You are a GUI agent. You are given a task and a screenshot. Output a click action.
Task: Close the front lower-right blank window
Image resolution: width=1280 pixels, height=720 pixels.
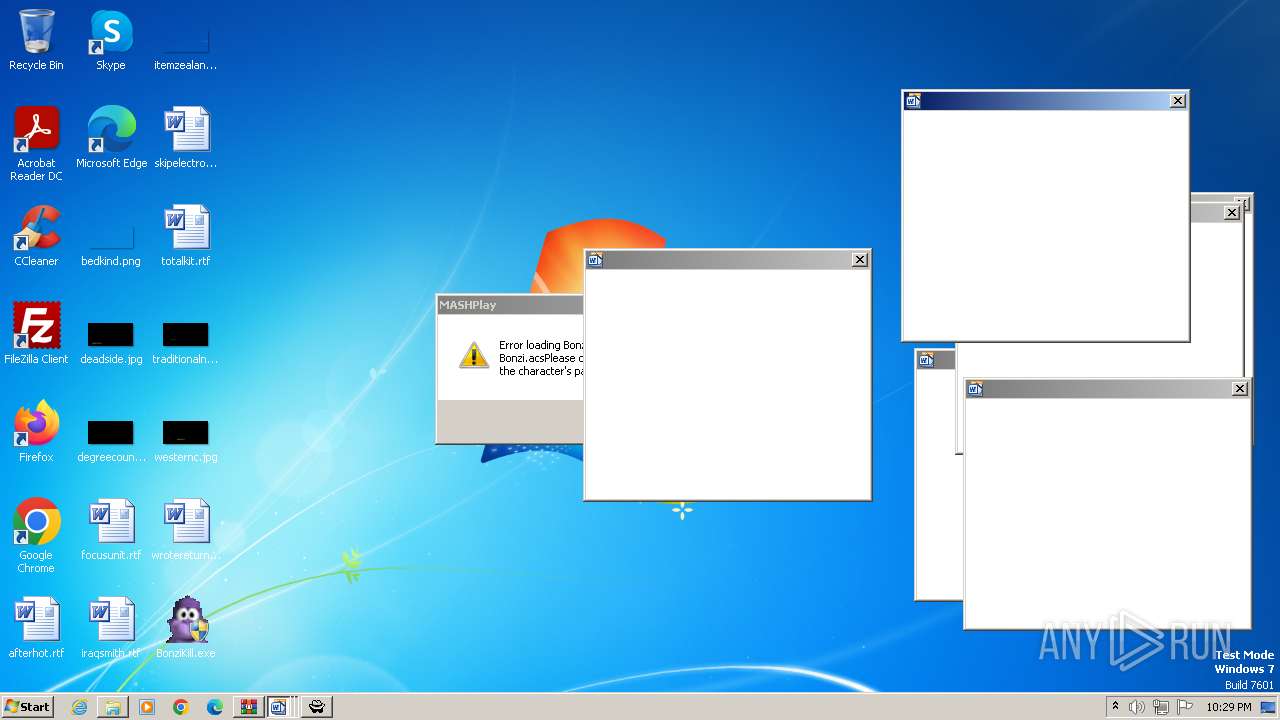point(1240,389)
